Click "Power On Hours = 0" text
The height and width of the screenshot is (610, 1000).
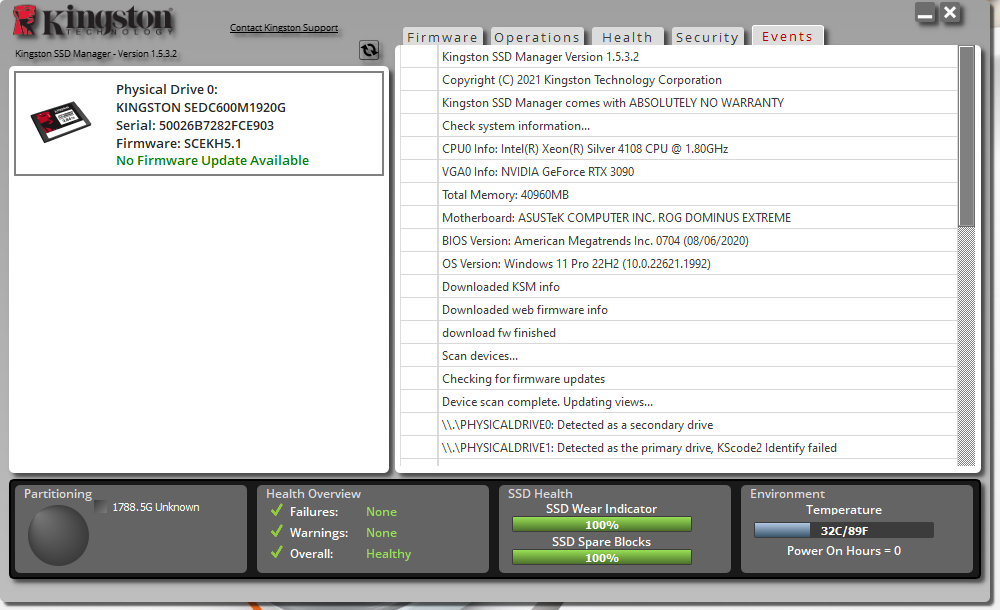click(844, 551)
